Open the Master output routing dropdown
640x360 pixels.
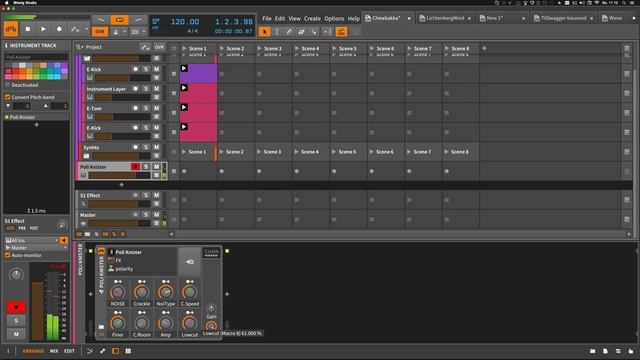click(36, 248)
